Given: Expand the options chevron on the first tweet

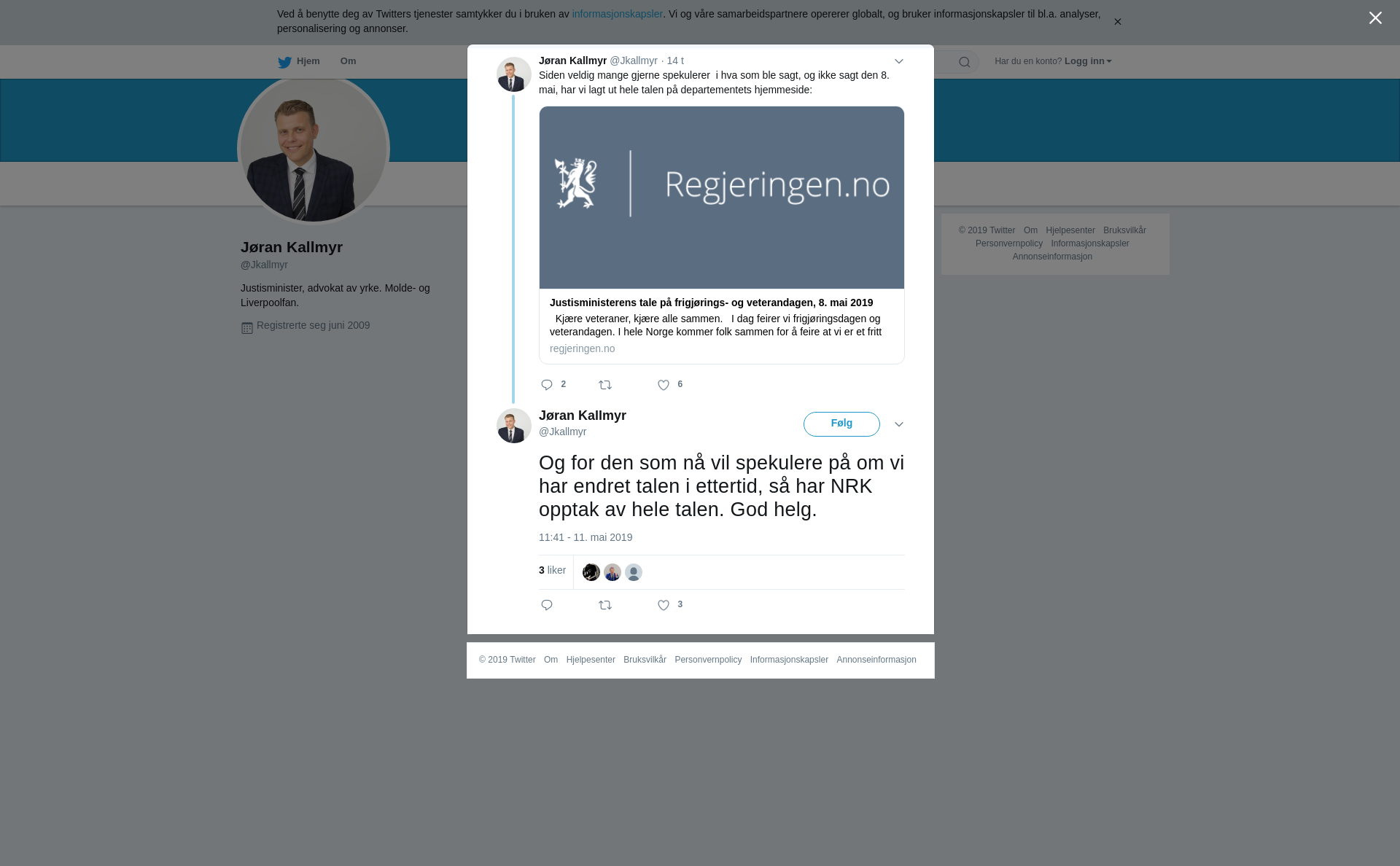Looking at the screenshot, I should tap(899, 61).
